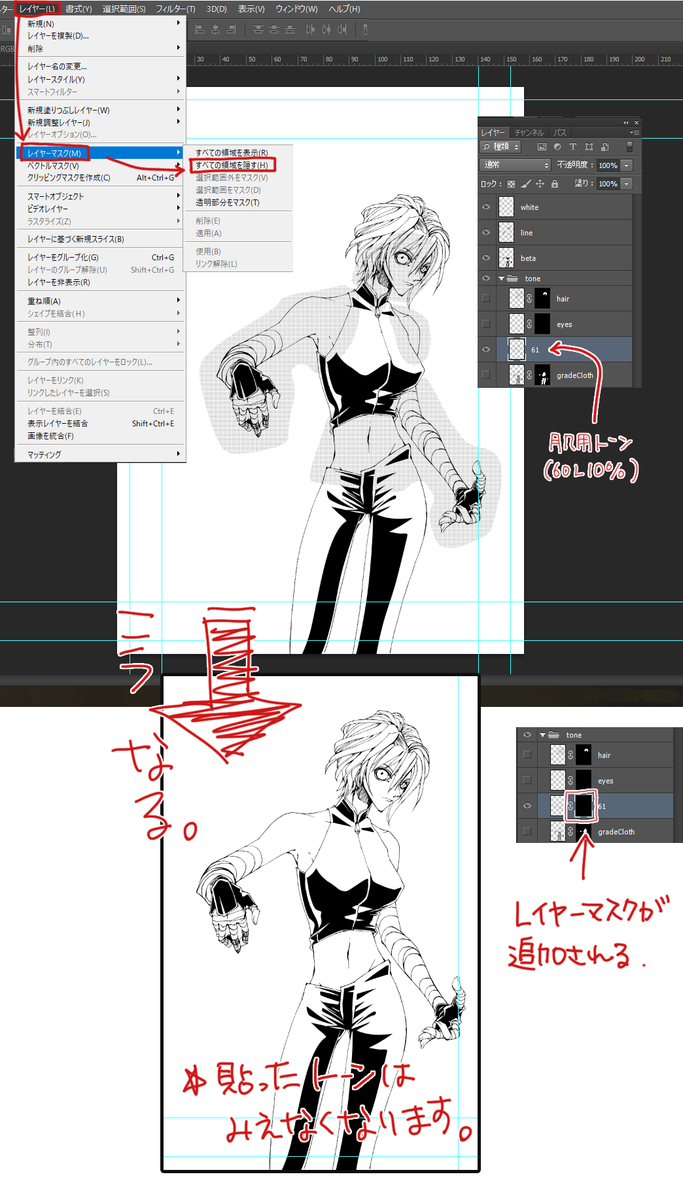Open blend mode dropdown (通常)

pos(515,165)
